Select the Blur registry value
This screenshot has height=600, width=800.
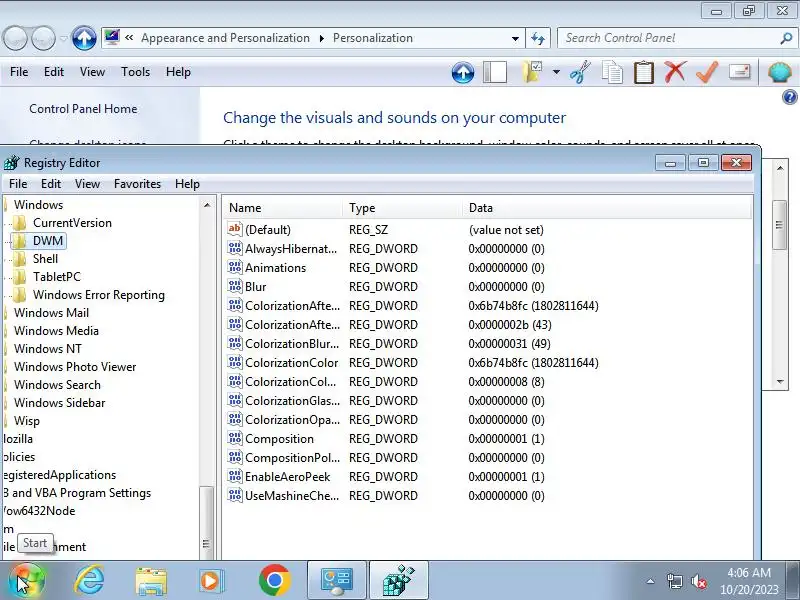coord(256,287)
